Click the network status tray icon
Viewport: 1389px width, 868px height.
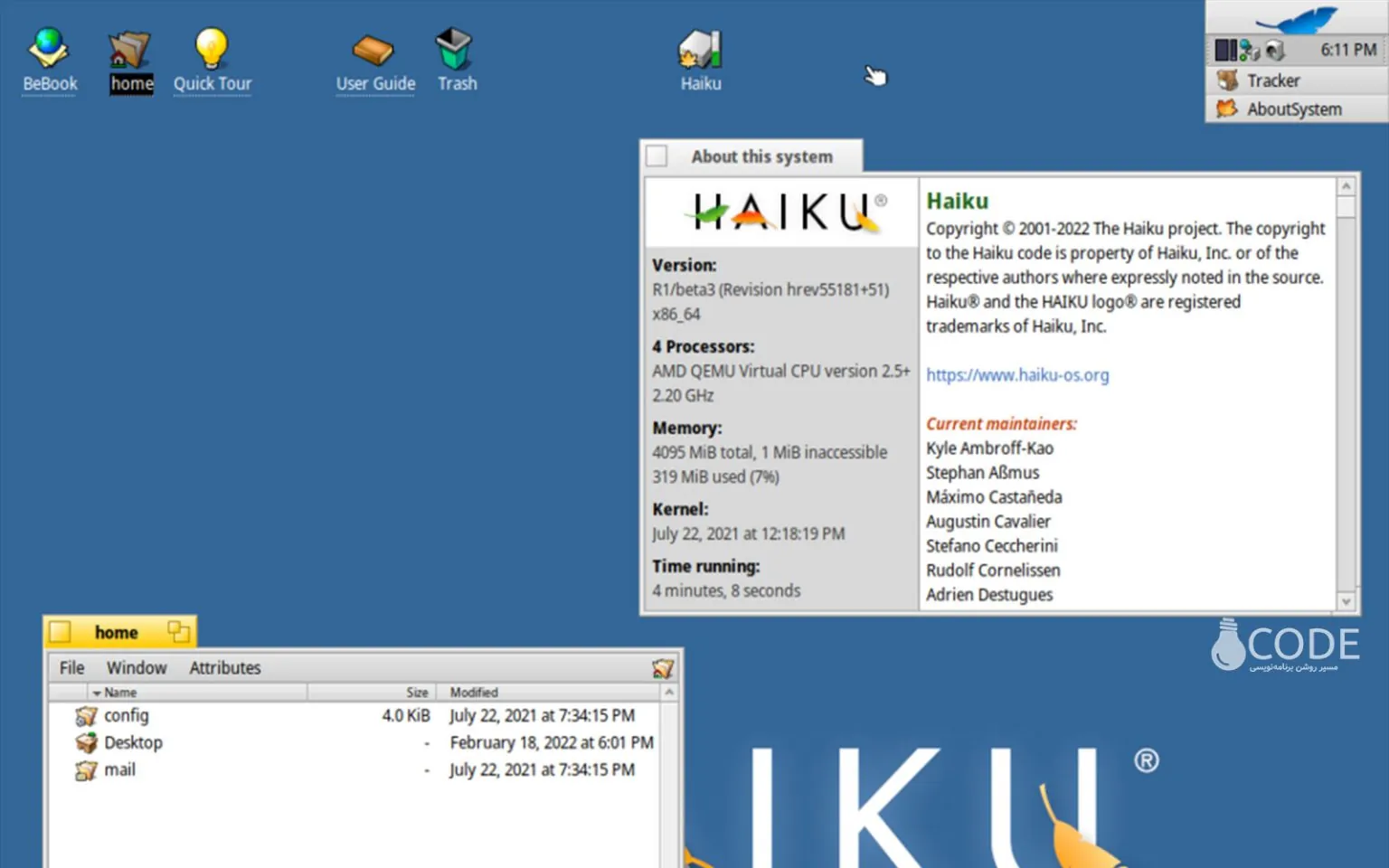(x=1250, y=51)
